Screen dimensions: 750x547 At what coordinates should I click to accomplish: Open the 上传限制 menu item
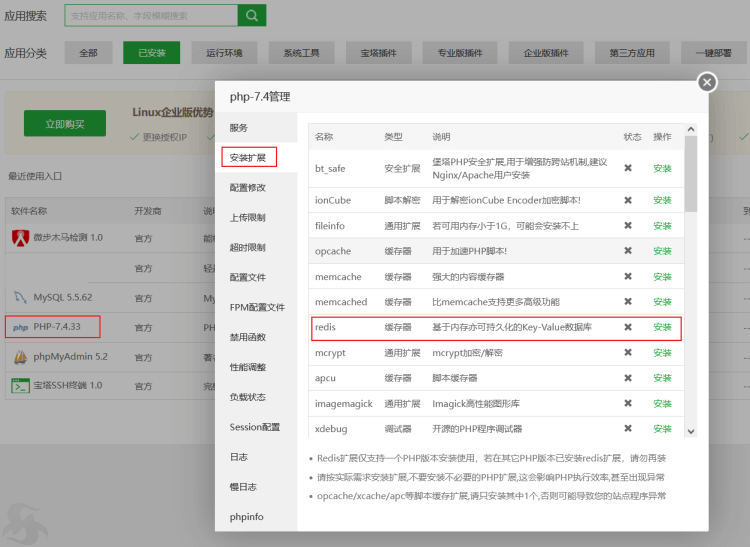(x=256, y=218)
